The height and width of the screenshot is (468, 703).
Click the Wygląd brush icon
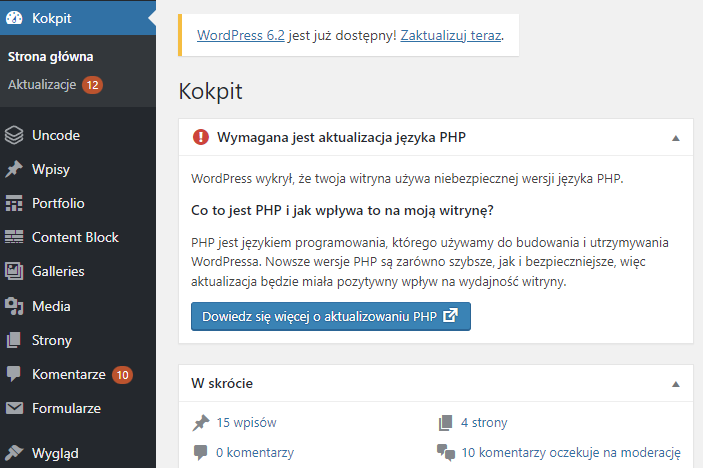point(14,452)
